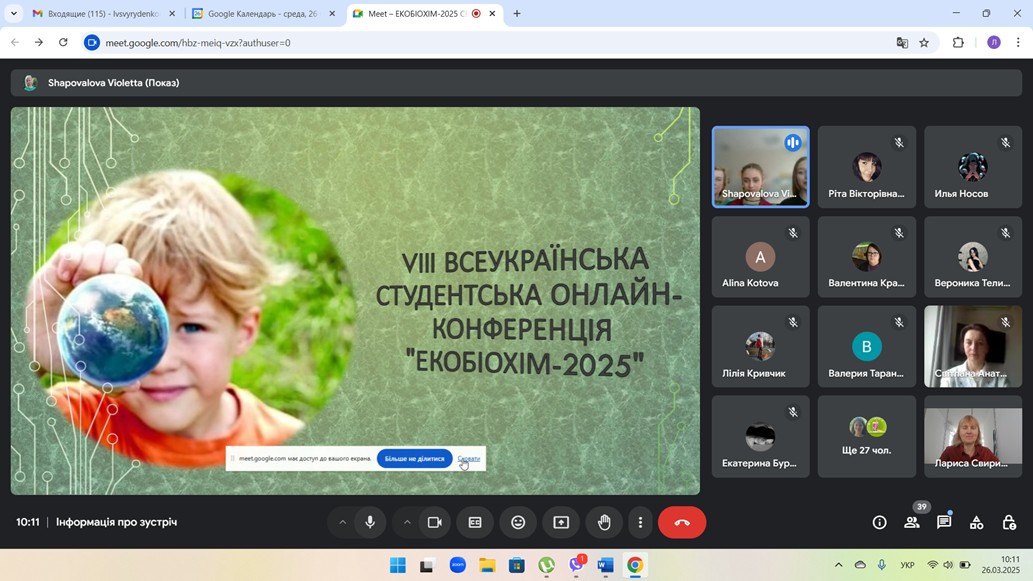Show the participants list with 39 people

pyautogui.click(x=912, y=522)
